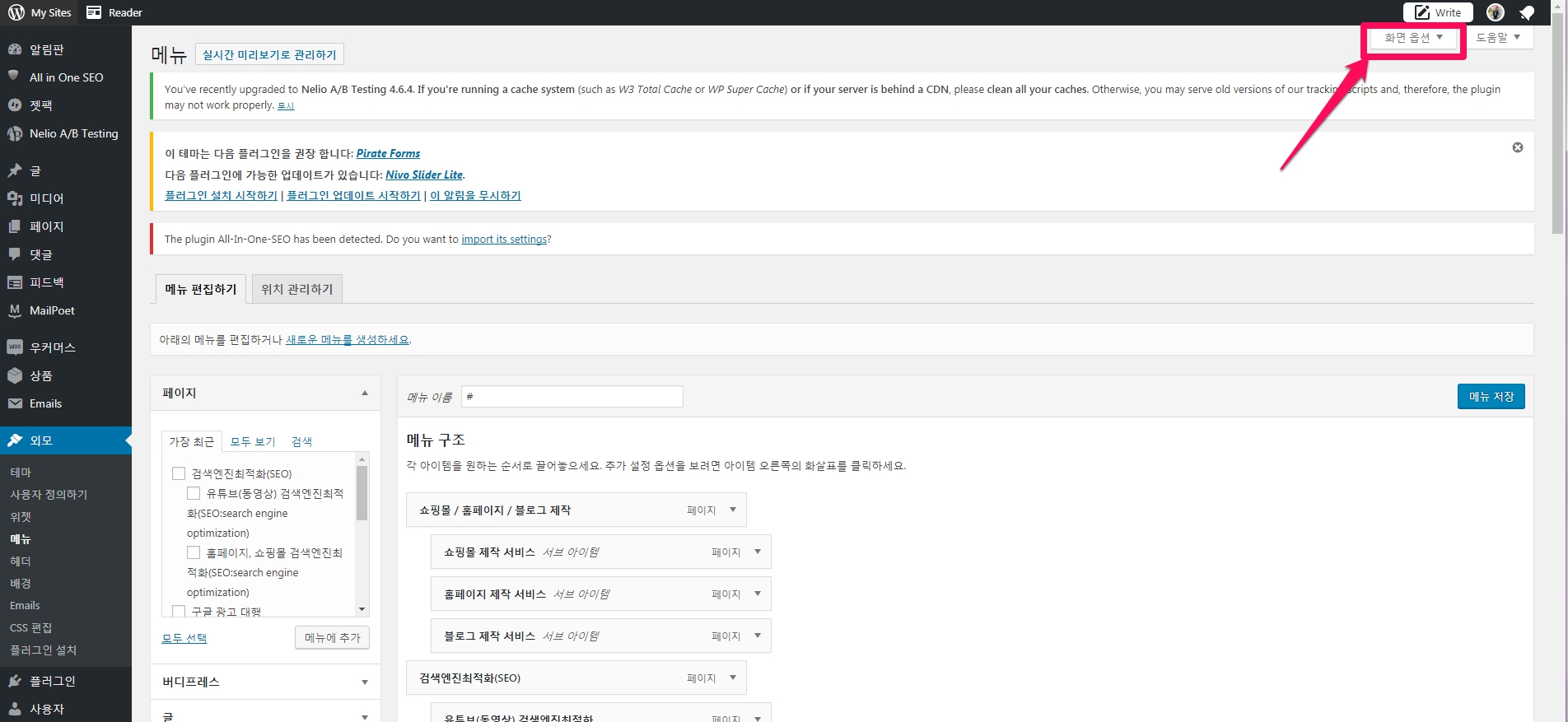The height and width of the screenshot is (722, 1568).
Task: Switch to 모두 보기 pages tab
Action: click(253, 442)
